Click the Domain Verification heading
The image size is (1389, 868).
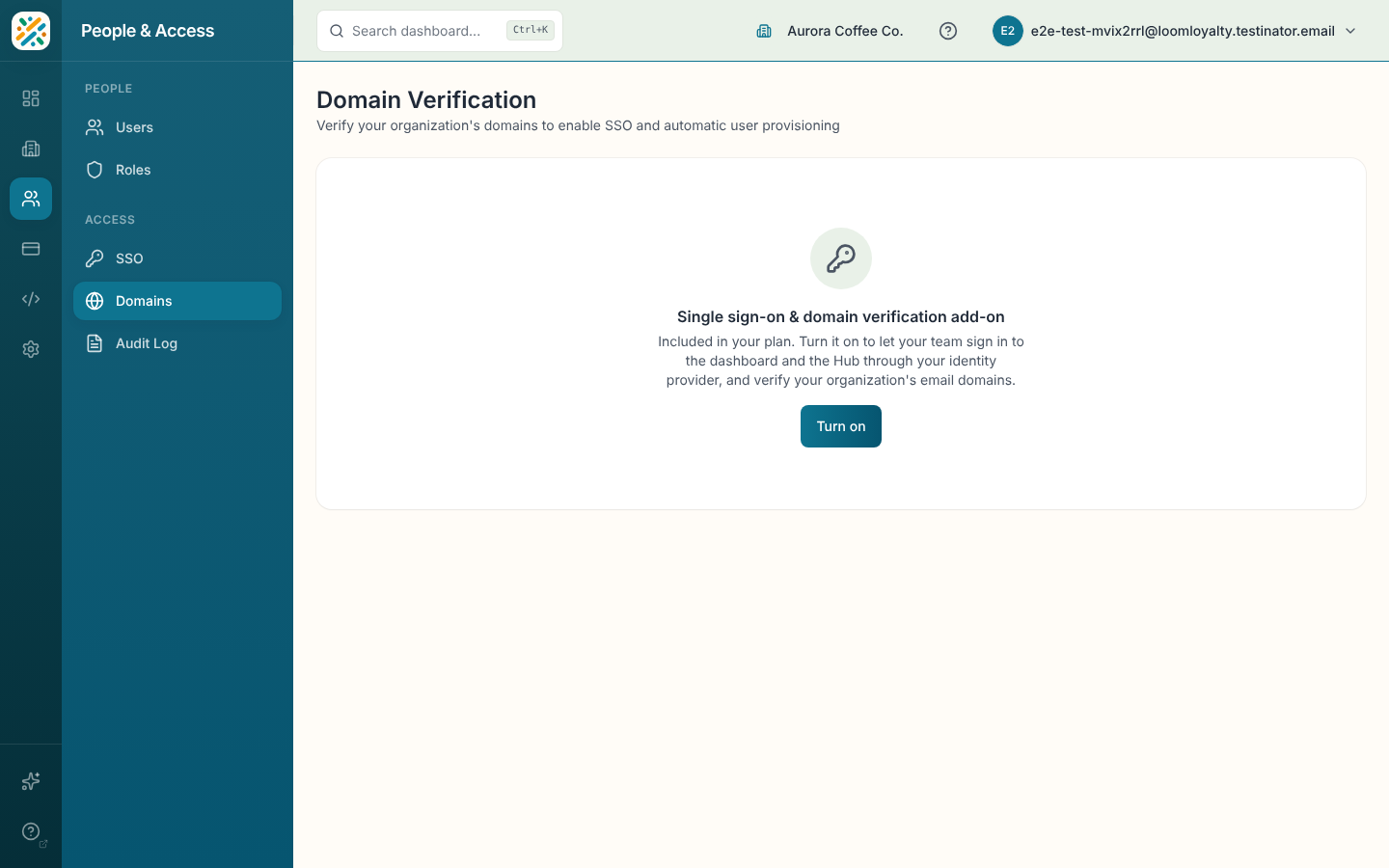pyautogui.click(x=426, y=99)
